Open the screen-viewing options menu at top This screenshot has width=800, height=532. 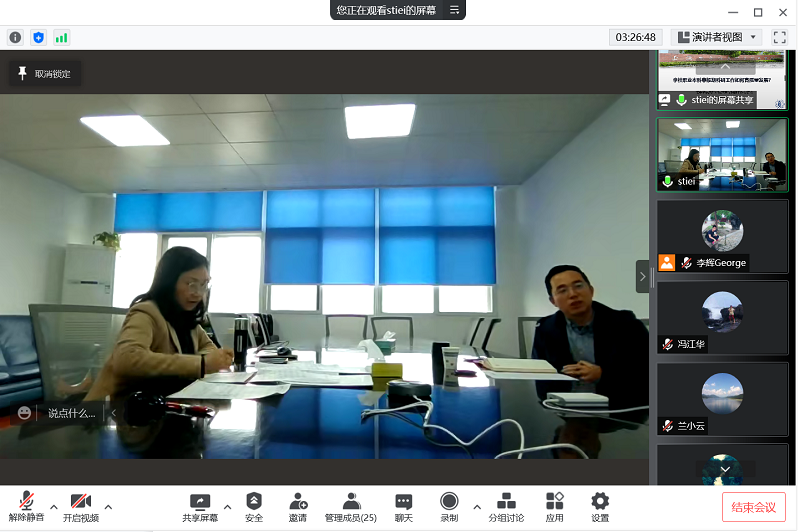coord(454,10)
